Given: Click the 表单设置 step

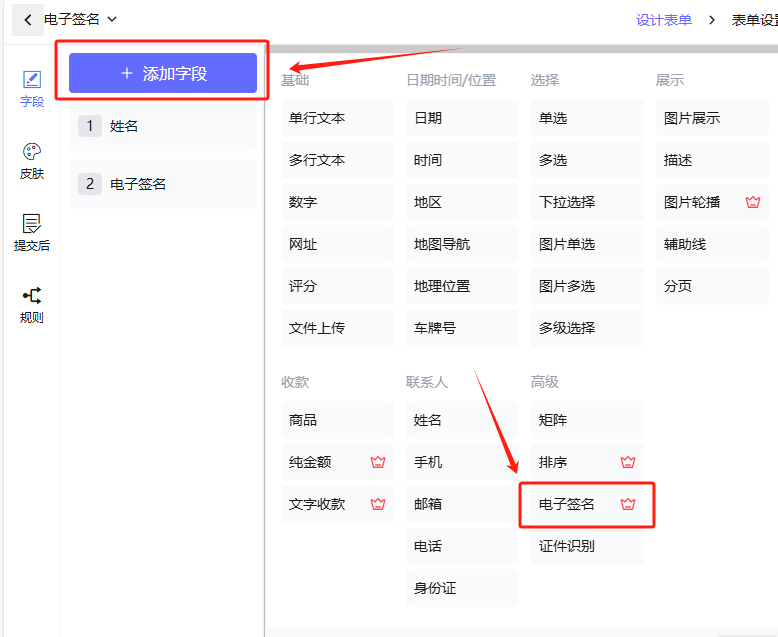Looking at the screenshot, I should coord(754,20).
